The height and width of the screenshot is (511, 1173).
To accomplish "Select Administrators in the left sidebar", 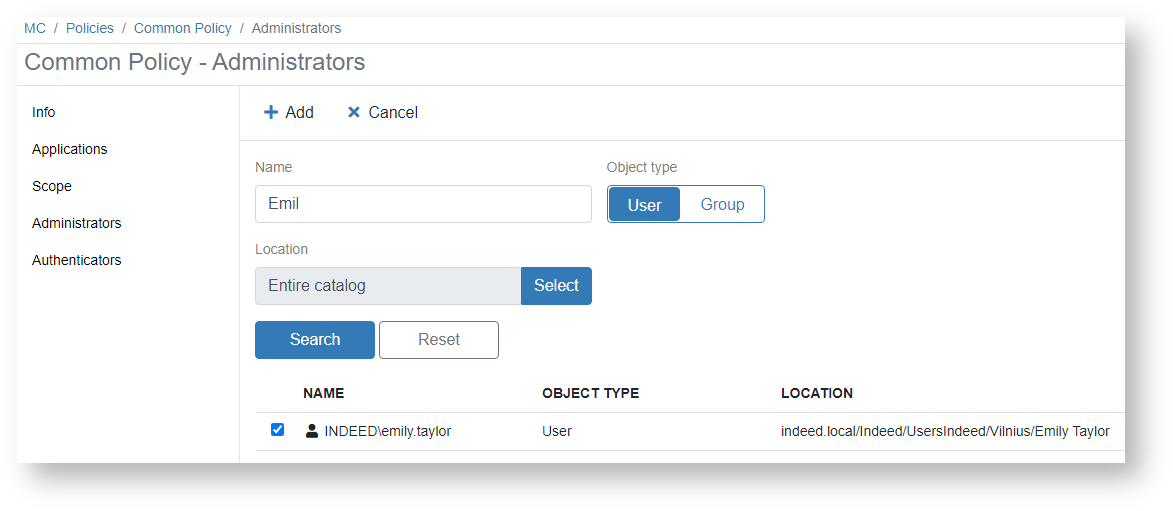I will 76,223.
